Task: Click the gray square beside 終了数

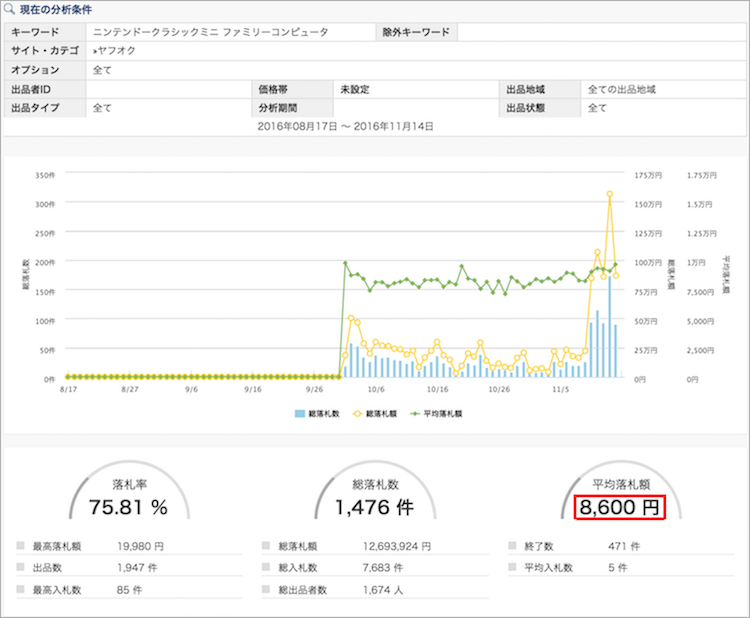Action: (514, 547)
